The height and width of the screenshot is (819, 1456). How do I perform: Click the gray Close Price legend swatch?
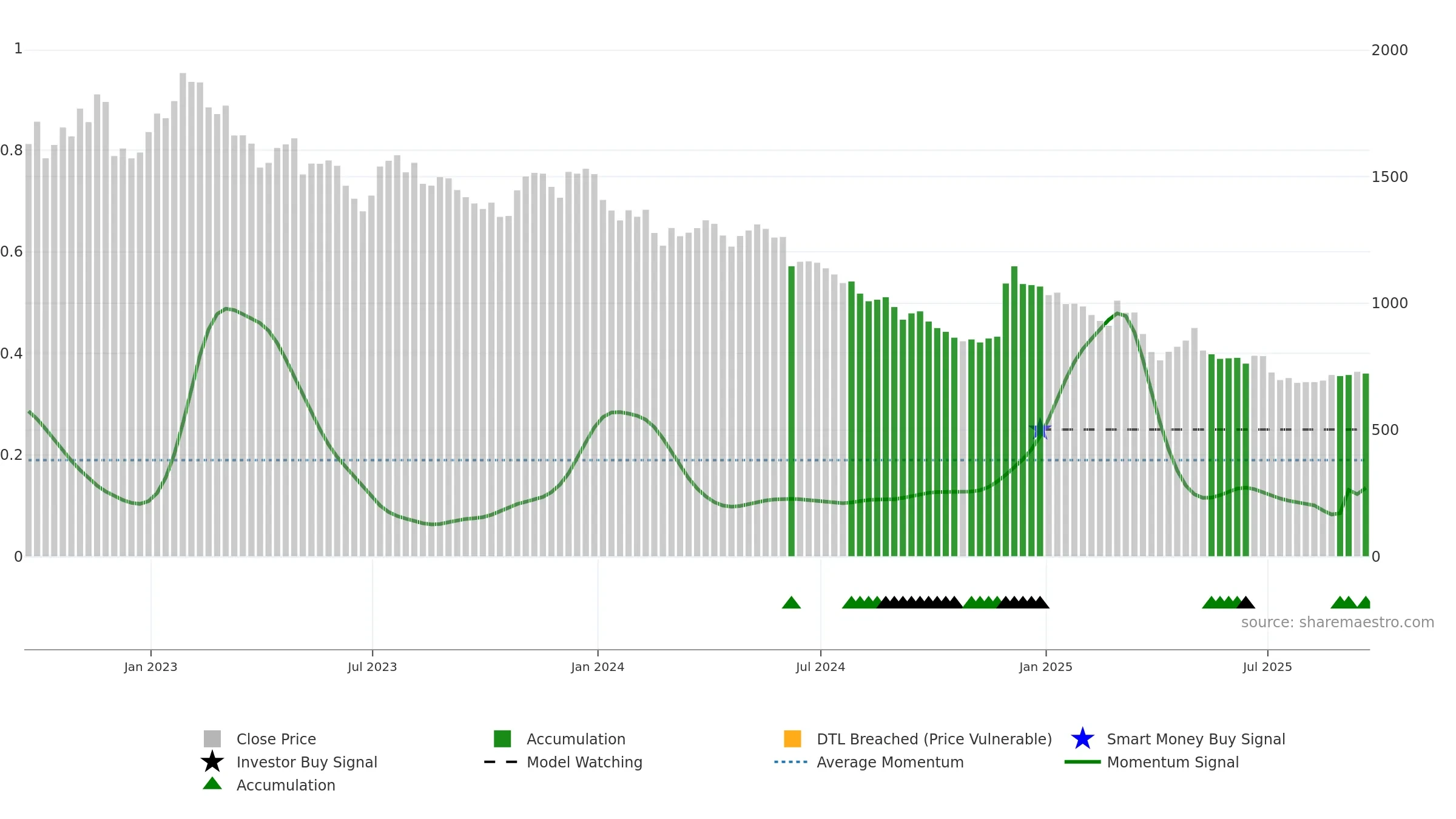coord(212,739)
